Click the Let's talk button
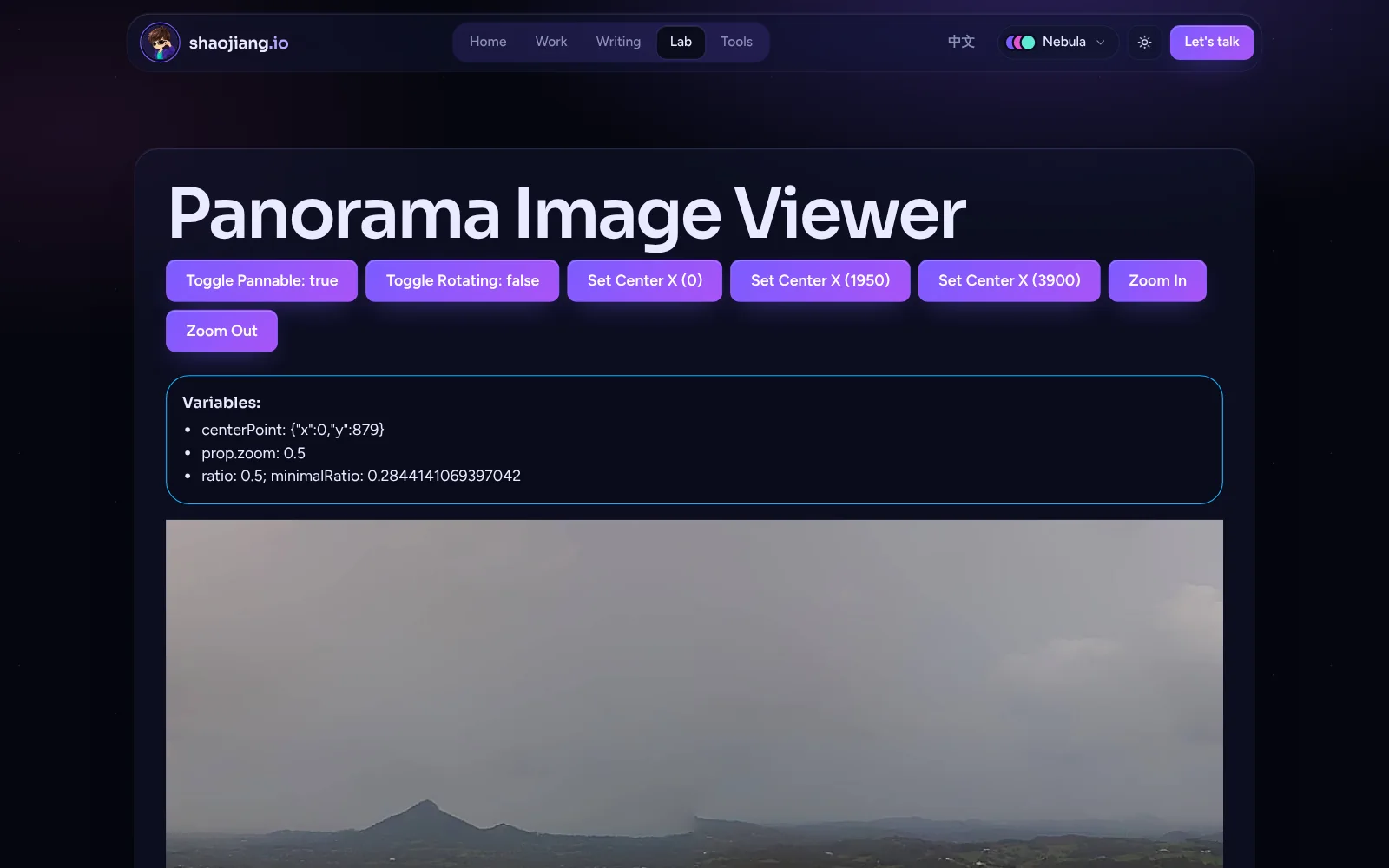1389x868 pixels. pyautogui.click(x=1211, y=43)
